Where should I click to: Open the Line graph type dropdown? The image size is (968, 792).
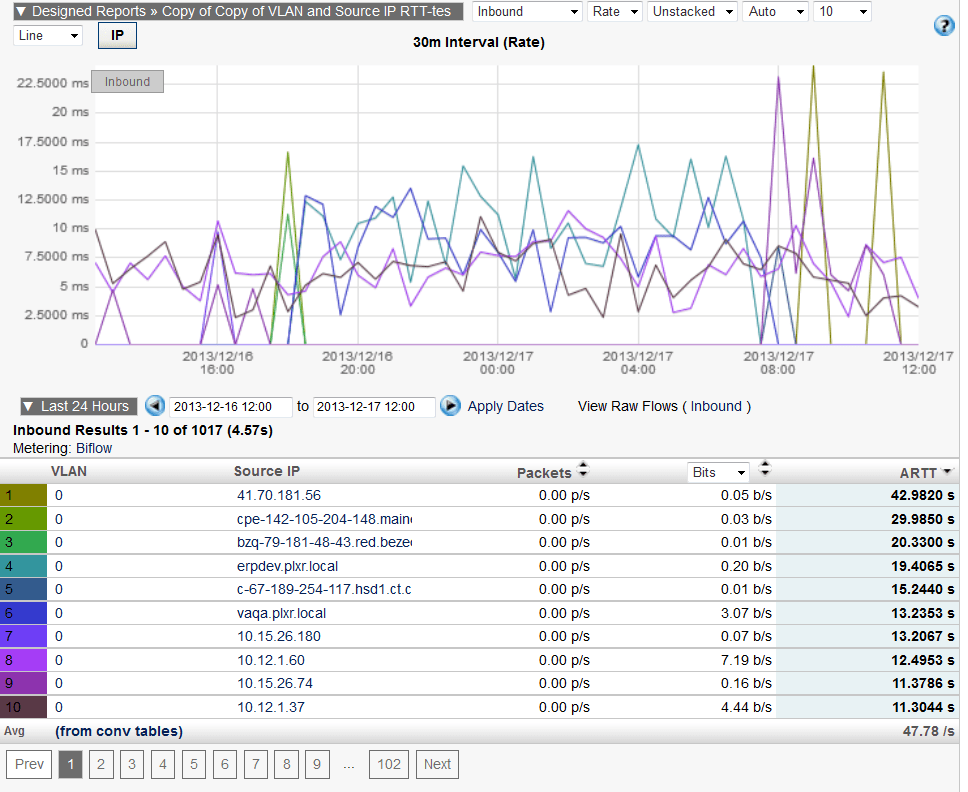48,35
